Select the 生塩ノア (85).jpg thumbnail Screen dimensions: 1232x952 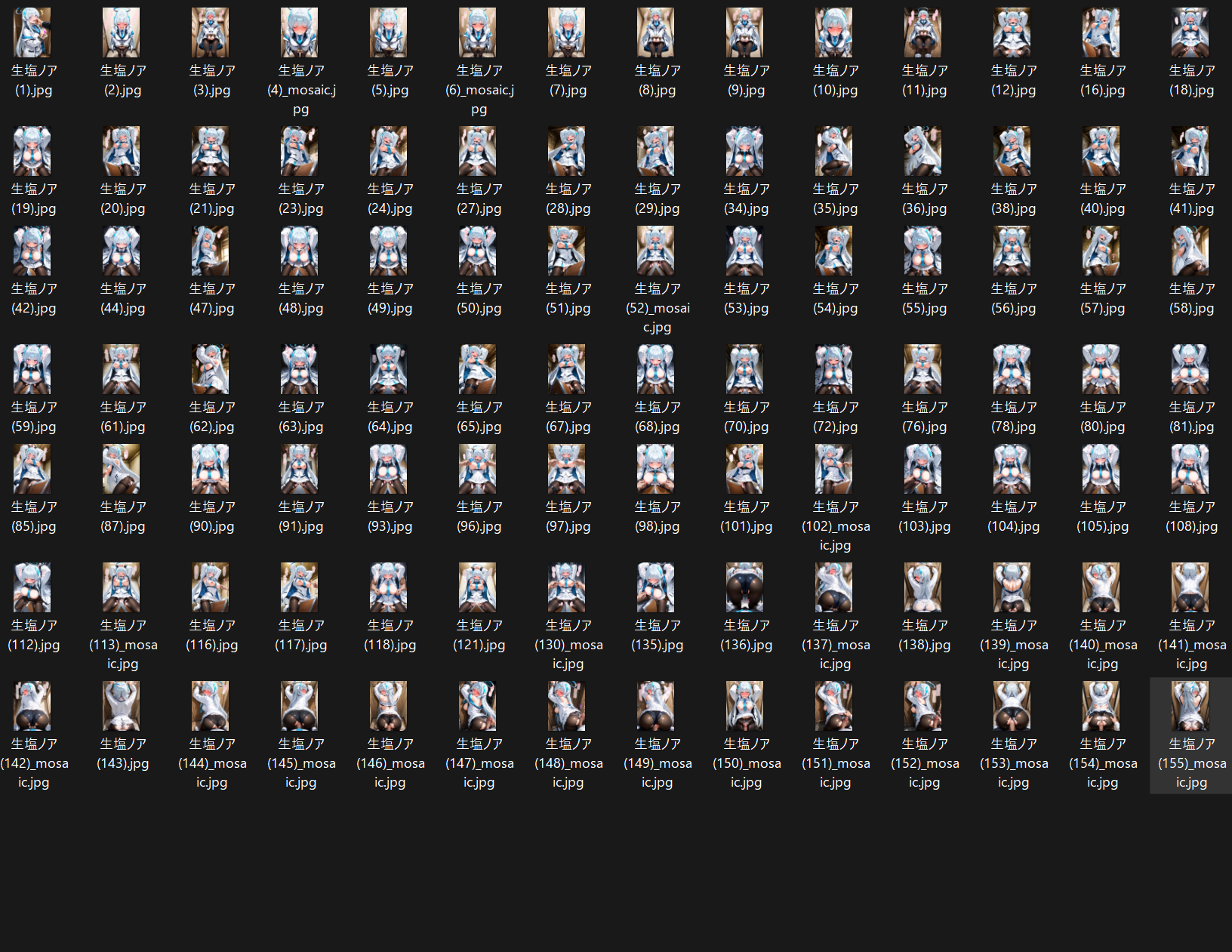point(33,469)
